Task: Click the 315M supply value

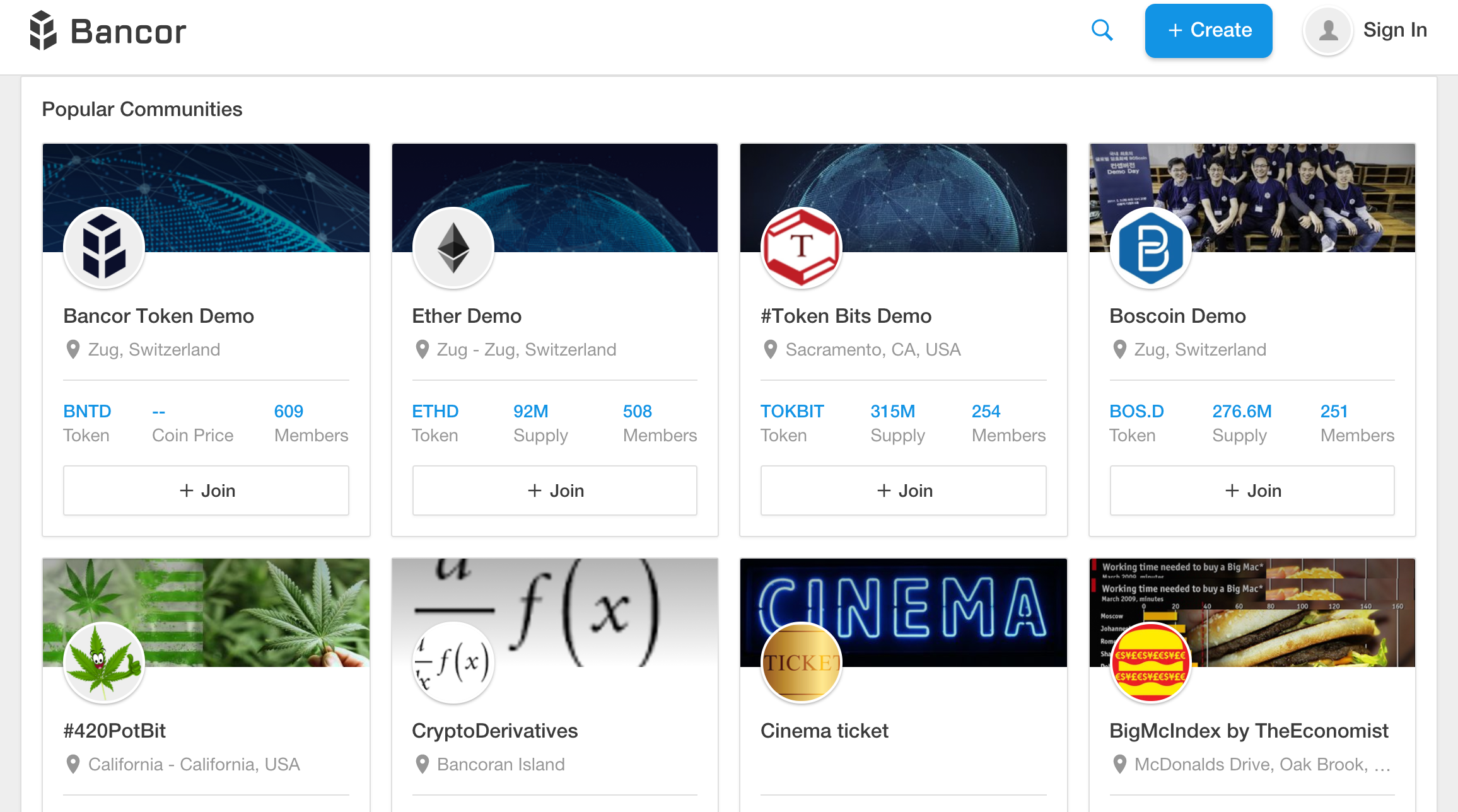Action: (x=893, y=412)
